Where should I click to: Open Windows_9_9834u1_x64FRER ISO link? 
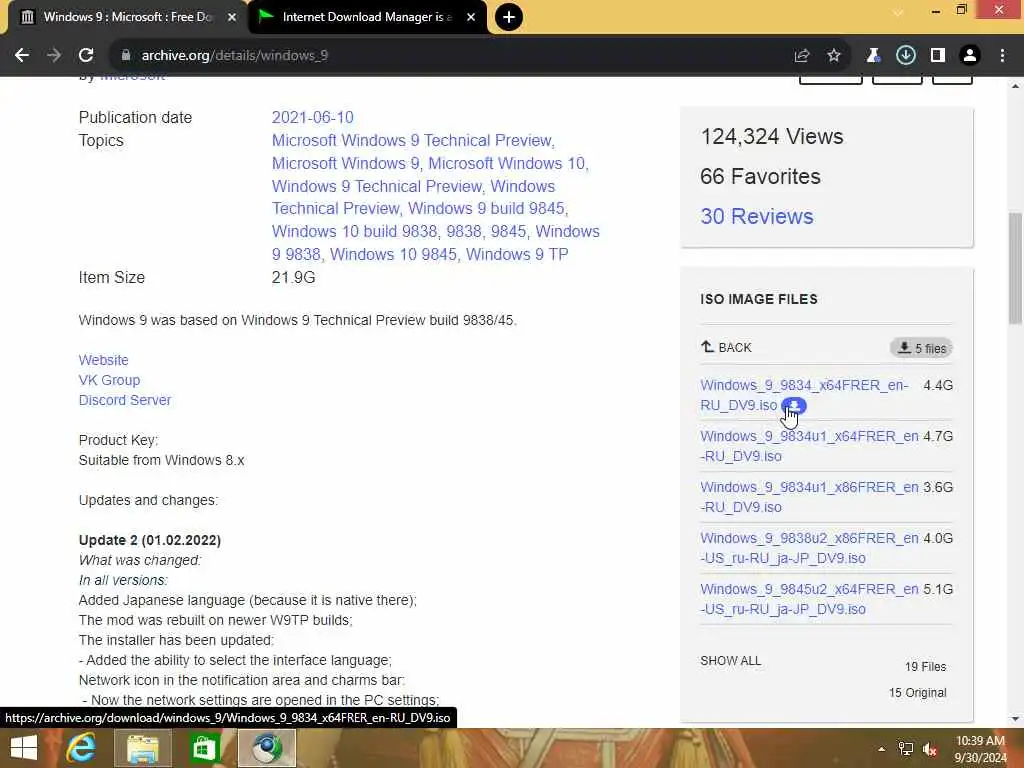tap(809, 446)
